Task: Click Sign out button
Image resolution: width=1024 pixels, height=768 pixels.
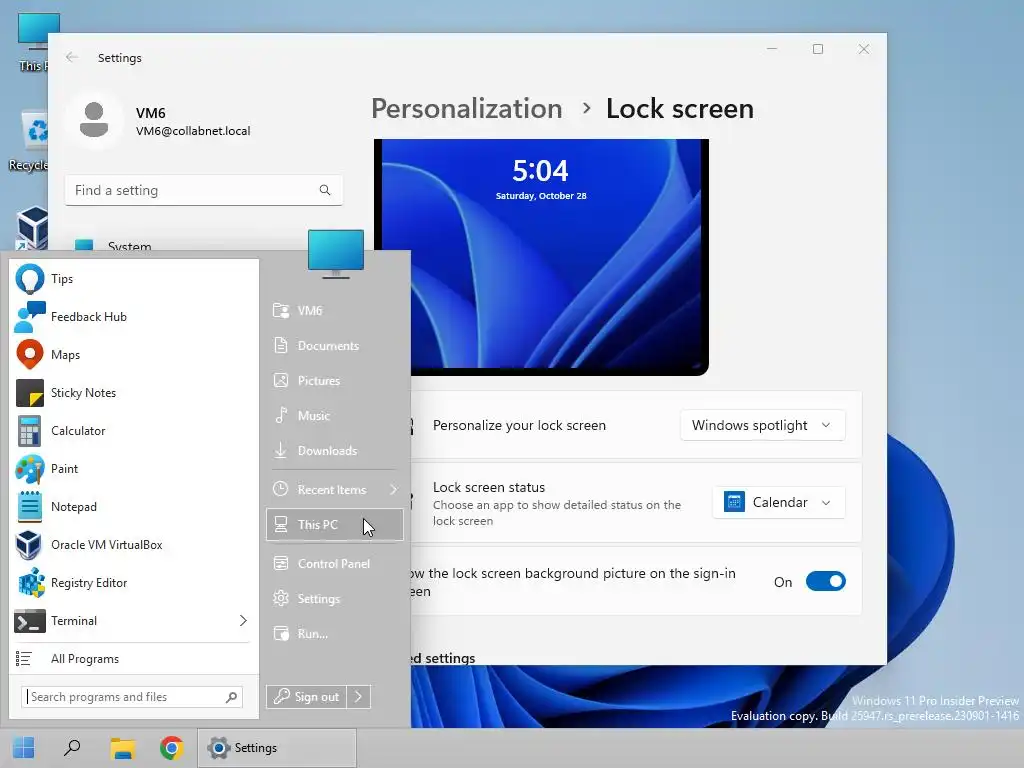Action: coord(306,697)
